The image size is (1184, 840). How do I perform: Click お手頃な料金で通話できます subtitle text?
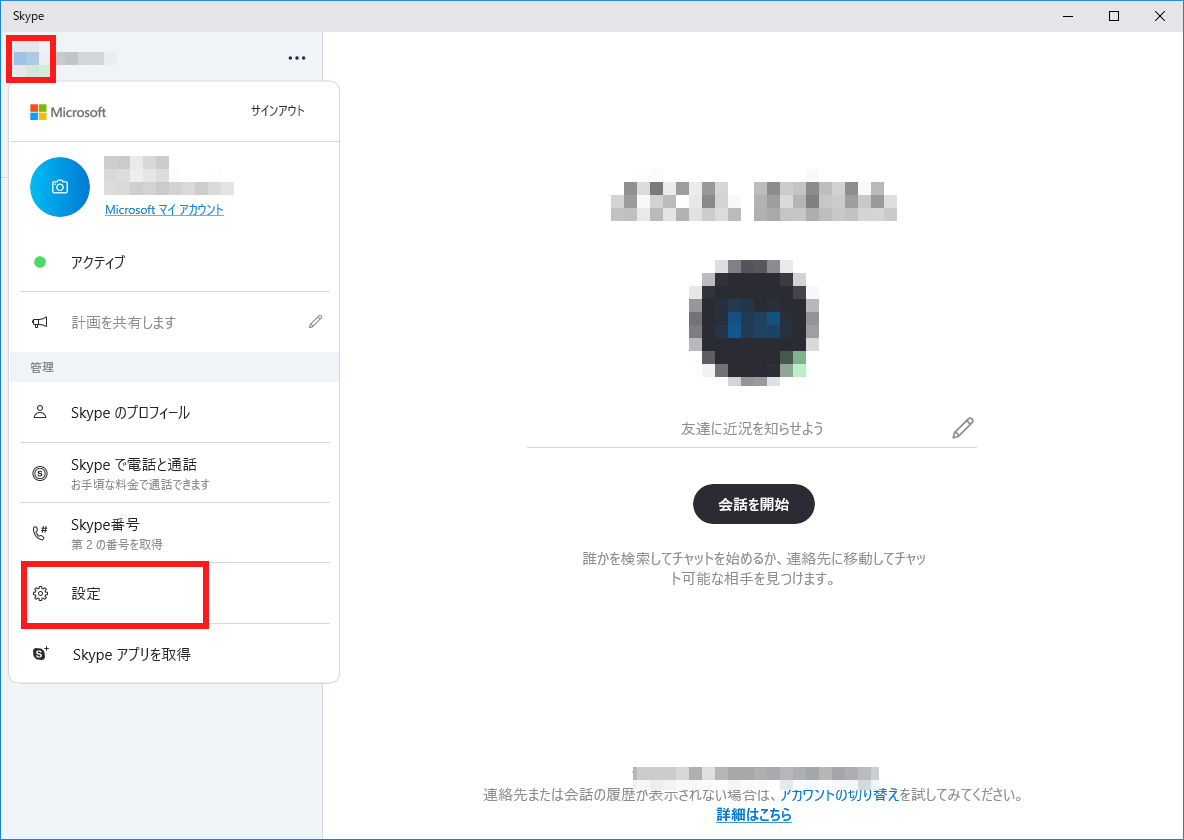pos(140,484)
